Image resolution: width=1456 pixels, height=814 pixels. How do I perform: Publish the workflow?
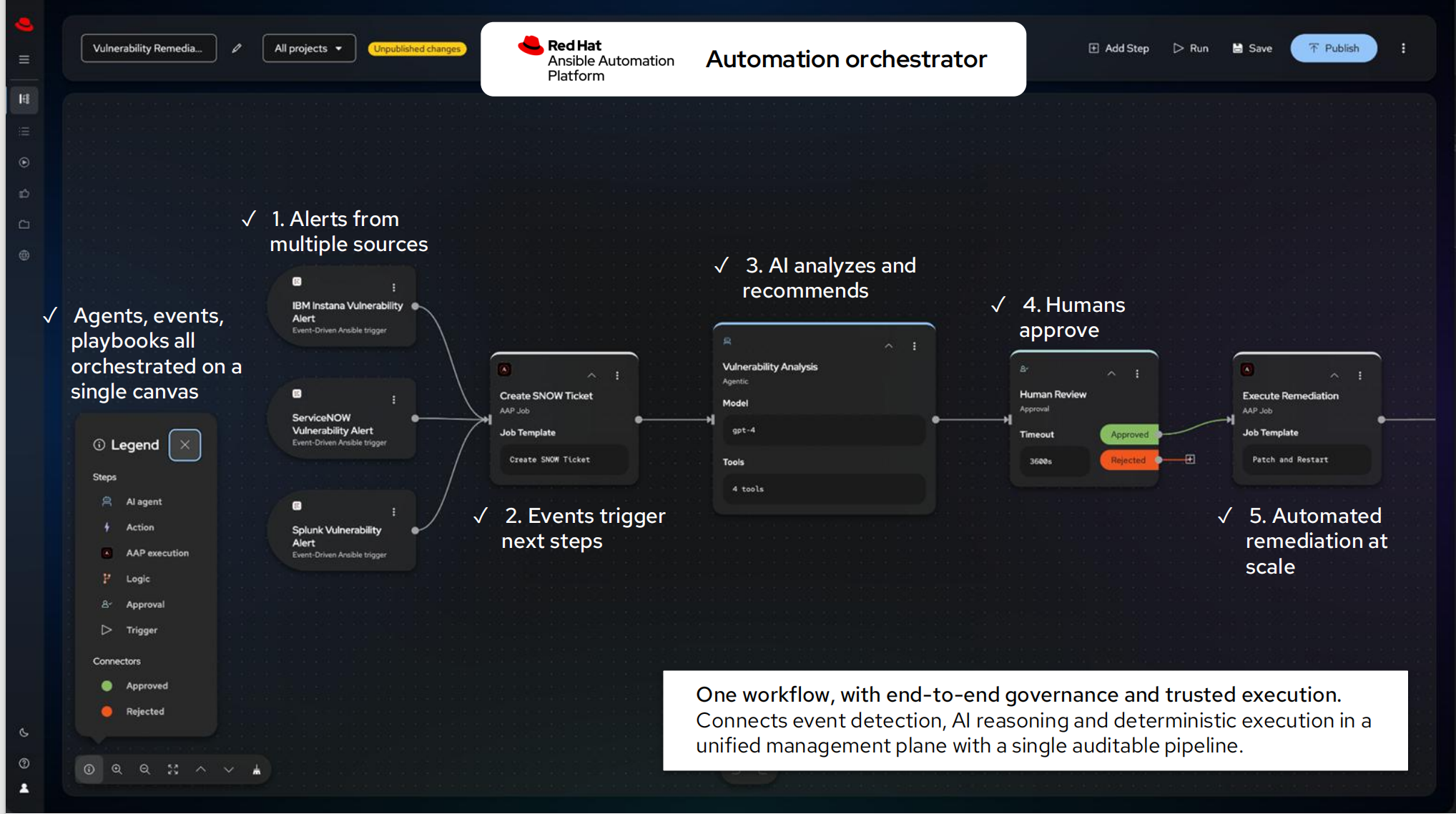point(1334,48)
